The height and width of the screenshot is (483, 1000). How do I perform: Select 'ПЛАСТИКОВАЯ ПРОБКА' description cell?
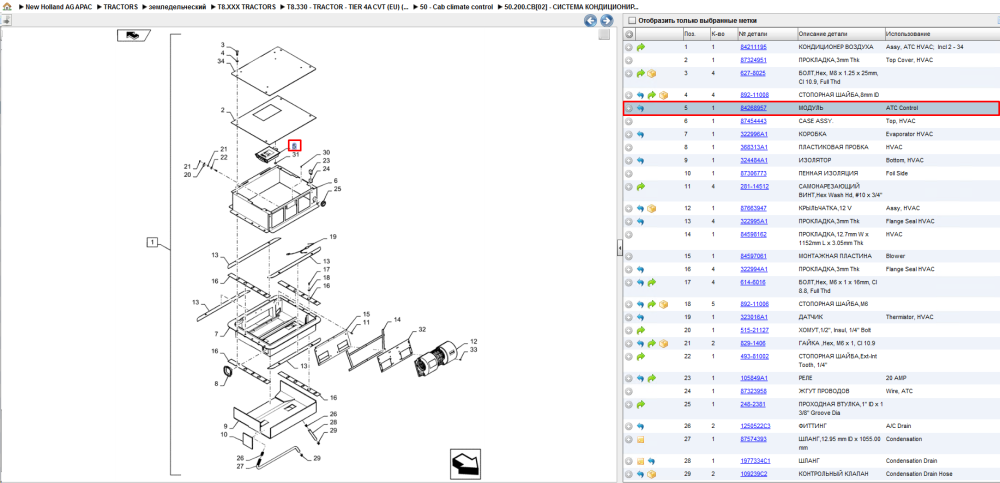[833, 147]
